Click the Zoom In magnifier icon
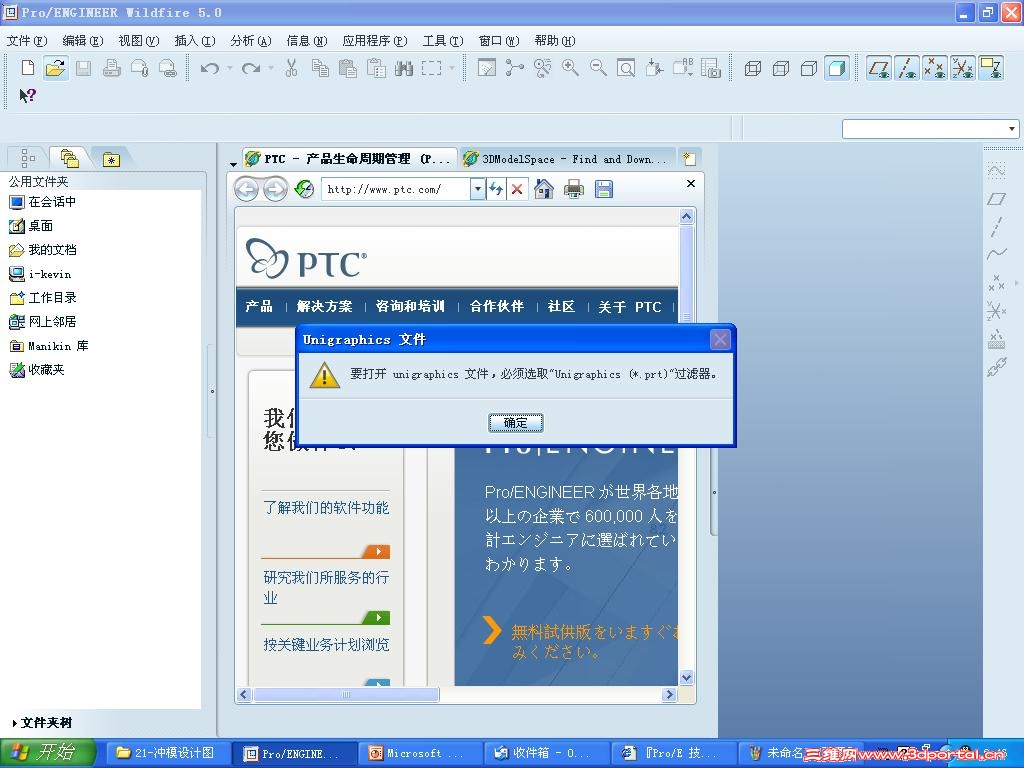The width and height of the screenshot is (1024, 768). tap(570, 67)
